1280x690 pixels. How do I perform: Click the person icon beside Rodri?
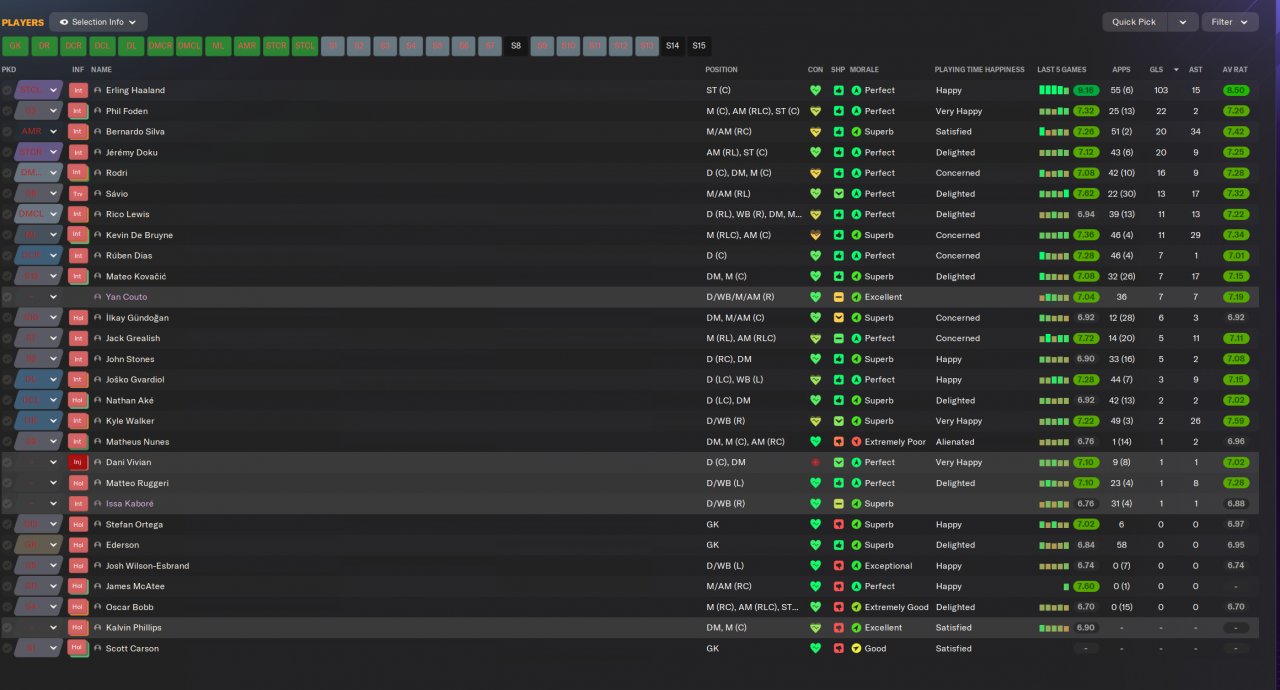(98, 173)
